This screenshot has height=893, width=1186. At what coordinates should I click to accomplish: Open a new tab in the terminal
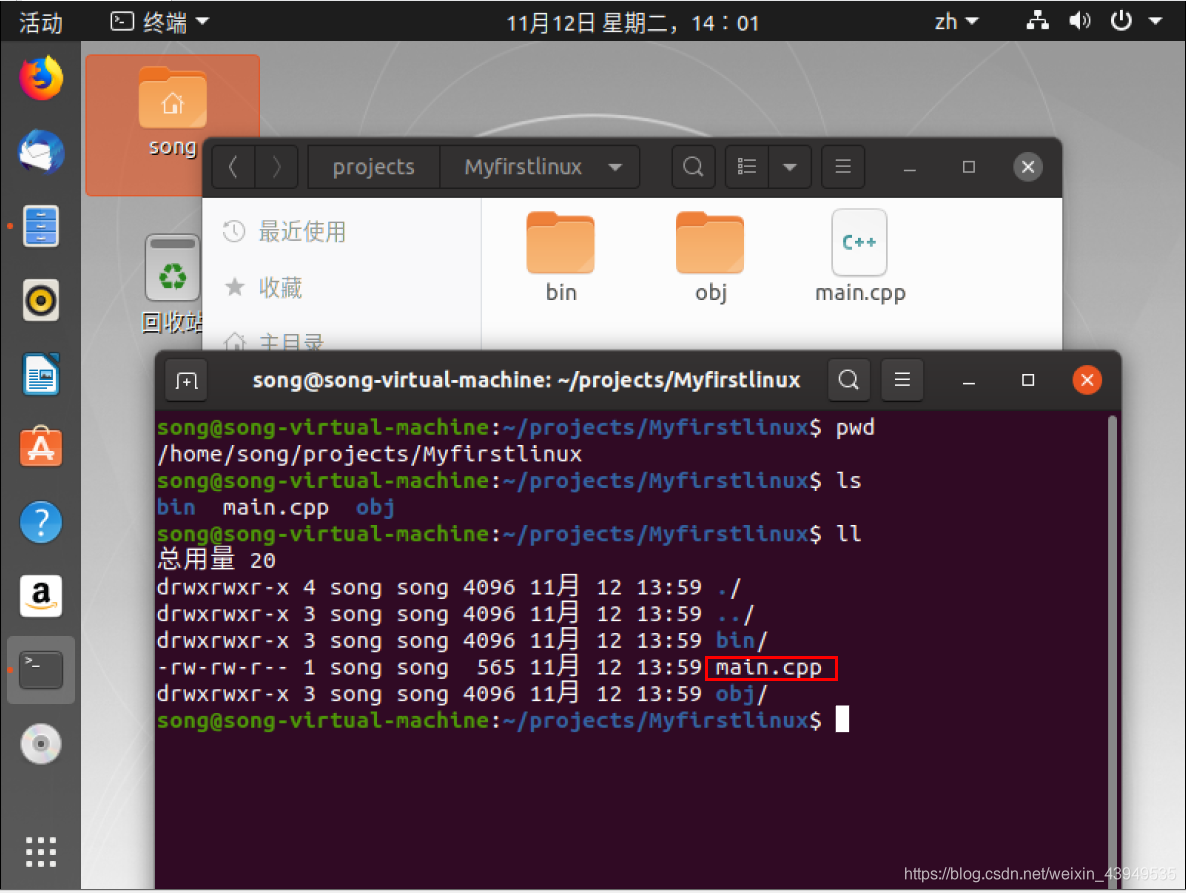point(187,380)
